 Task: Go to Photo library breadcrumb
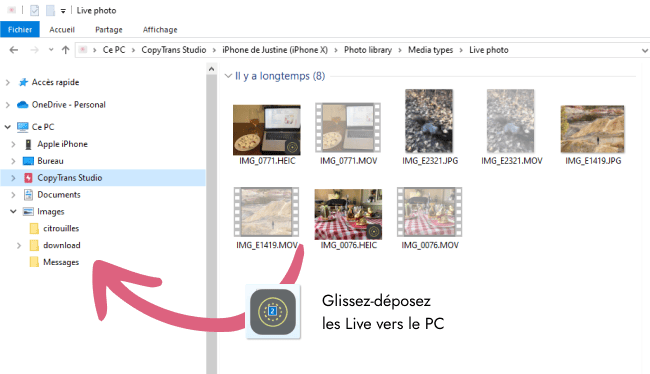(x=368, y=50)
